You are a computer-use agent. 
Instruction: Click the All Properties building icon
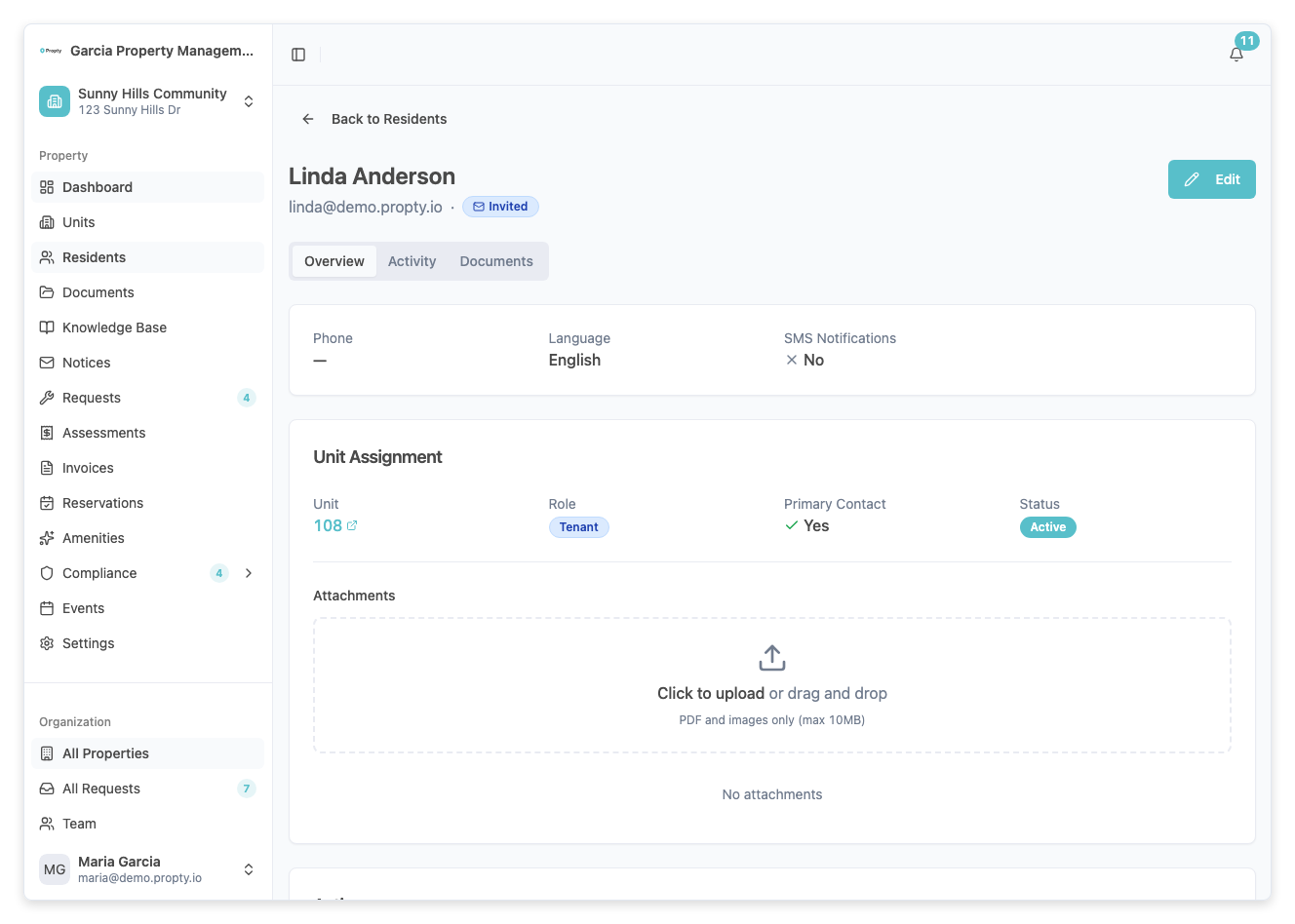47,753
